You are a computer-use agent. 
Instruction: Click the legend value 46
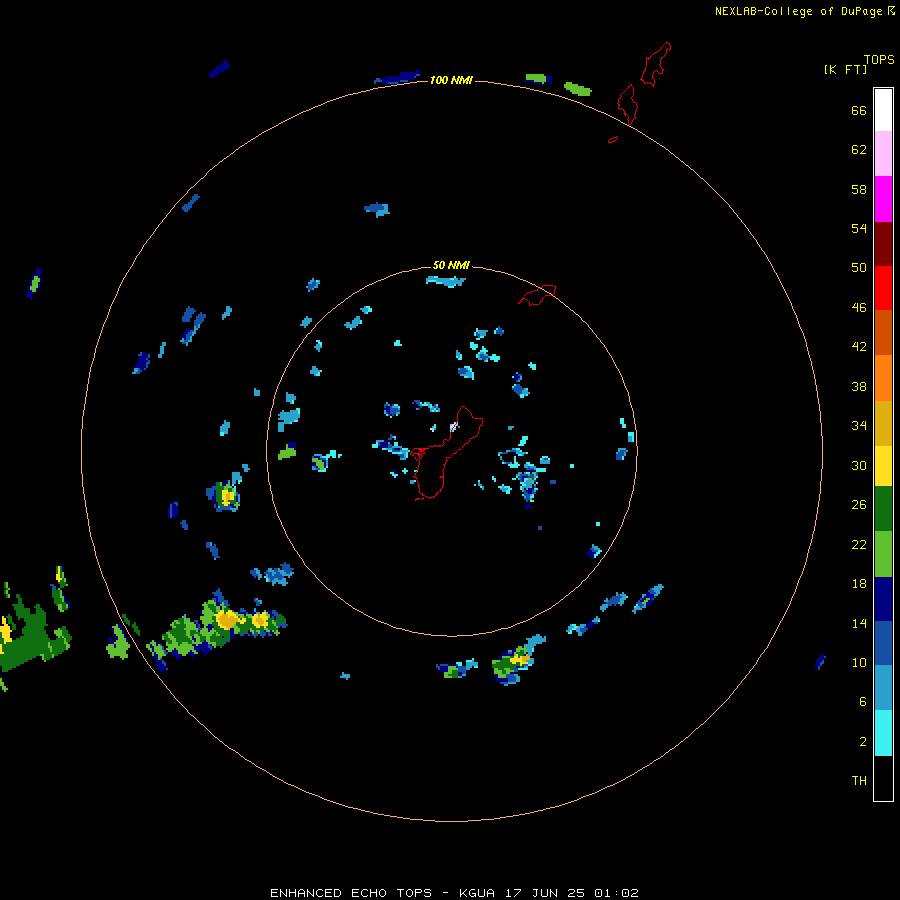click(859, 308)
